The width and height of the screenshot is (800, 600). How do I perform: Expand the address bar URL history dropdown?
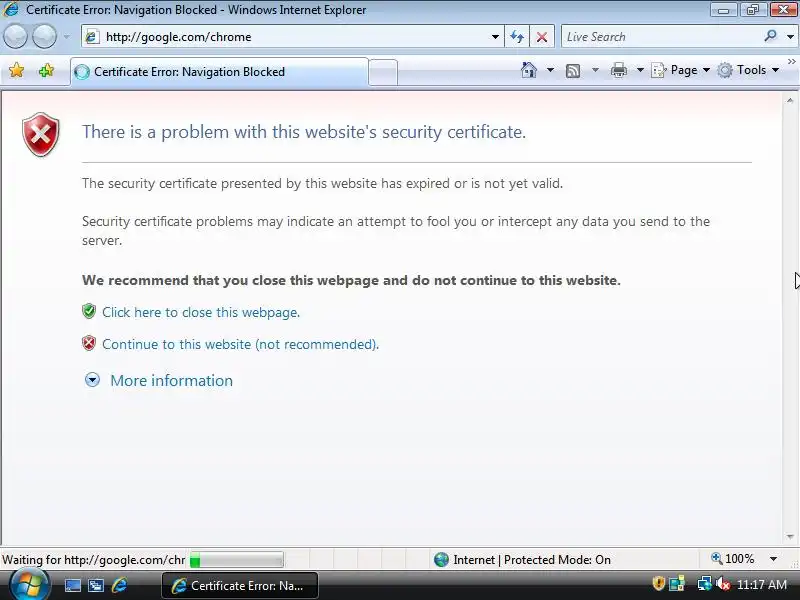pyautogui.click(x=495, y=37)
